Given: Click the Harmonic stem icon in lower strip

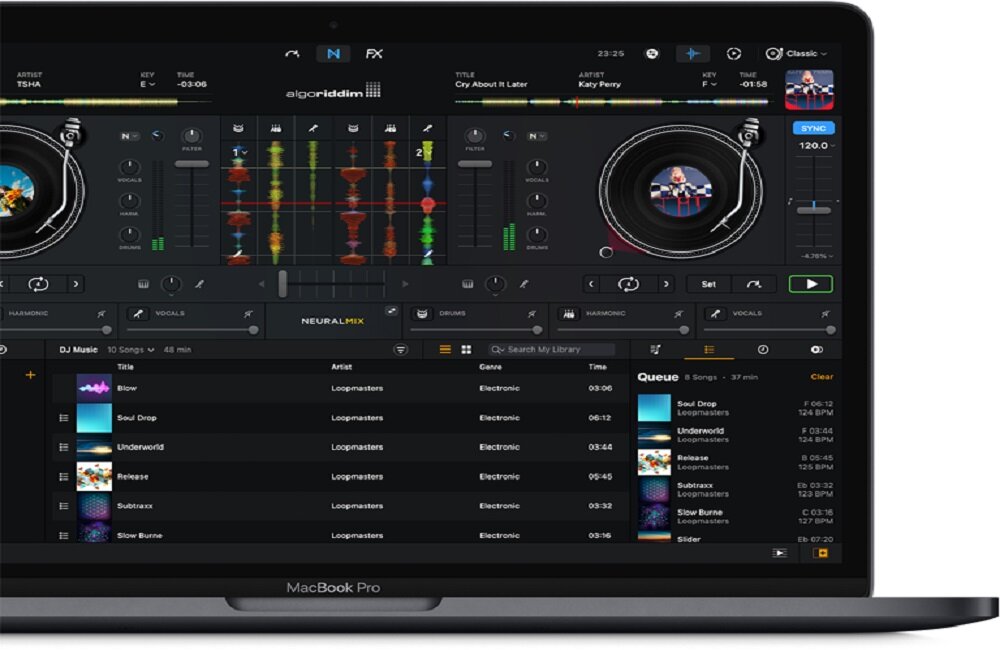Looking at the screenshot, I should tap(567, 312).
